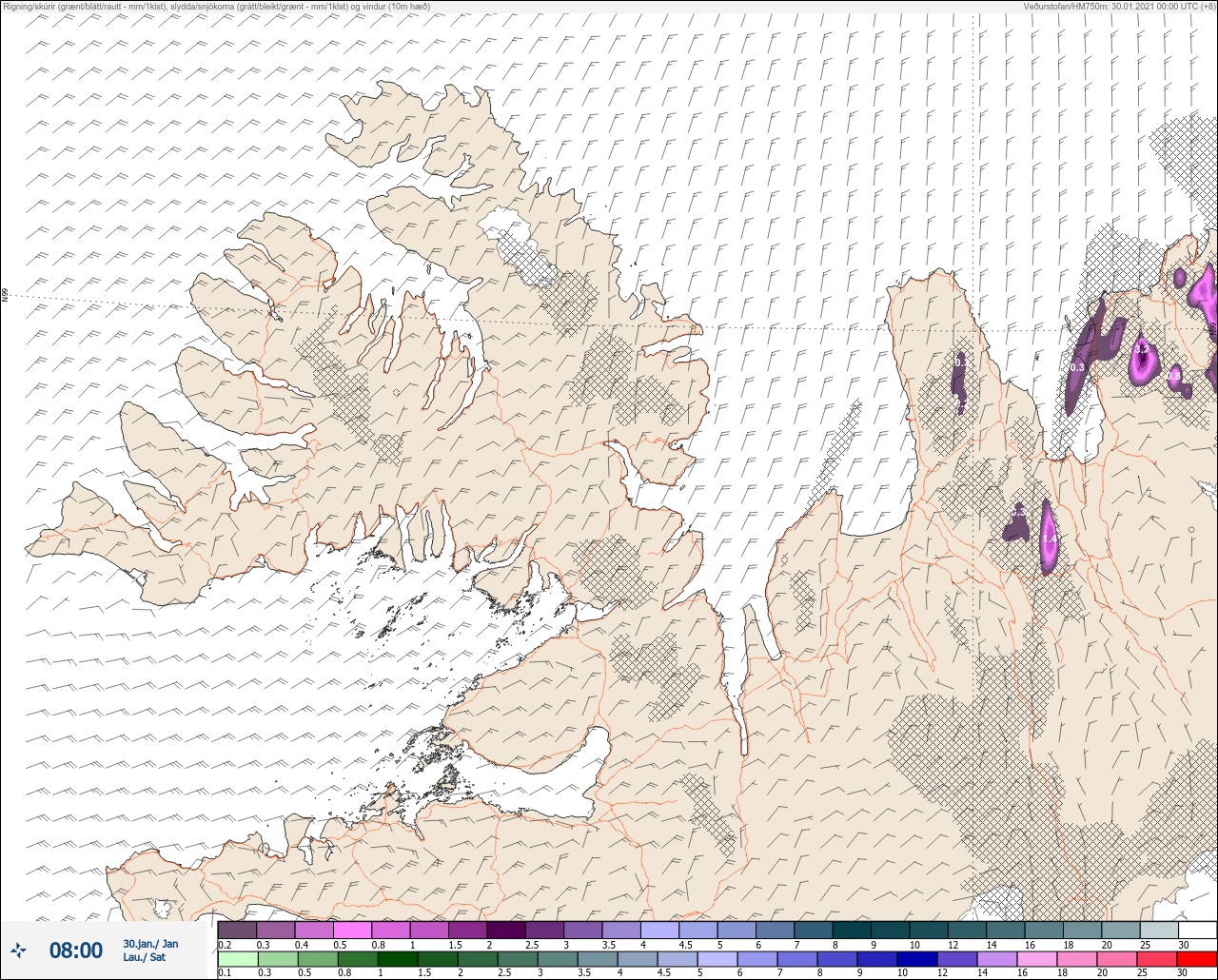Click the 08:00 forecast time
1218x980 pixels.
(x=76, y=951)
